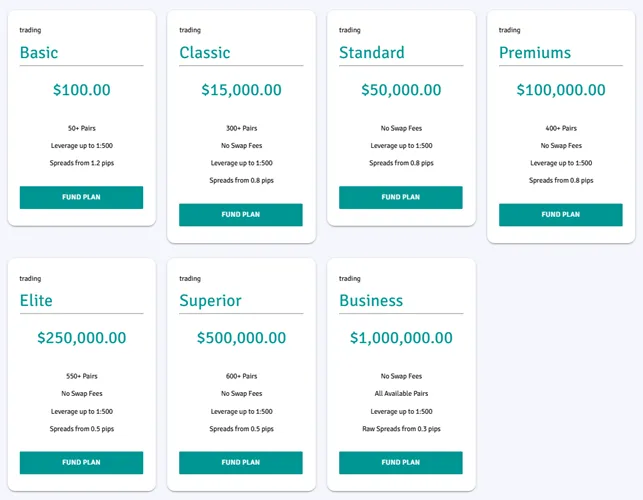
Task: Select the Basic plan title
Action: [x=39, y=53]
